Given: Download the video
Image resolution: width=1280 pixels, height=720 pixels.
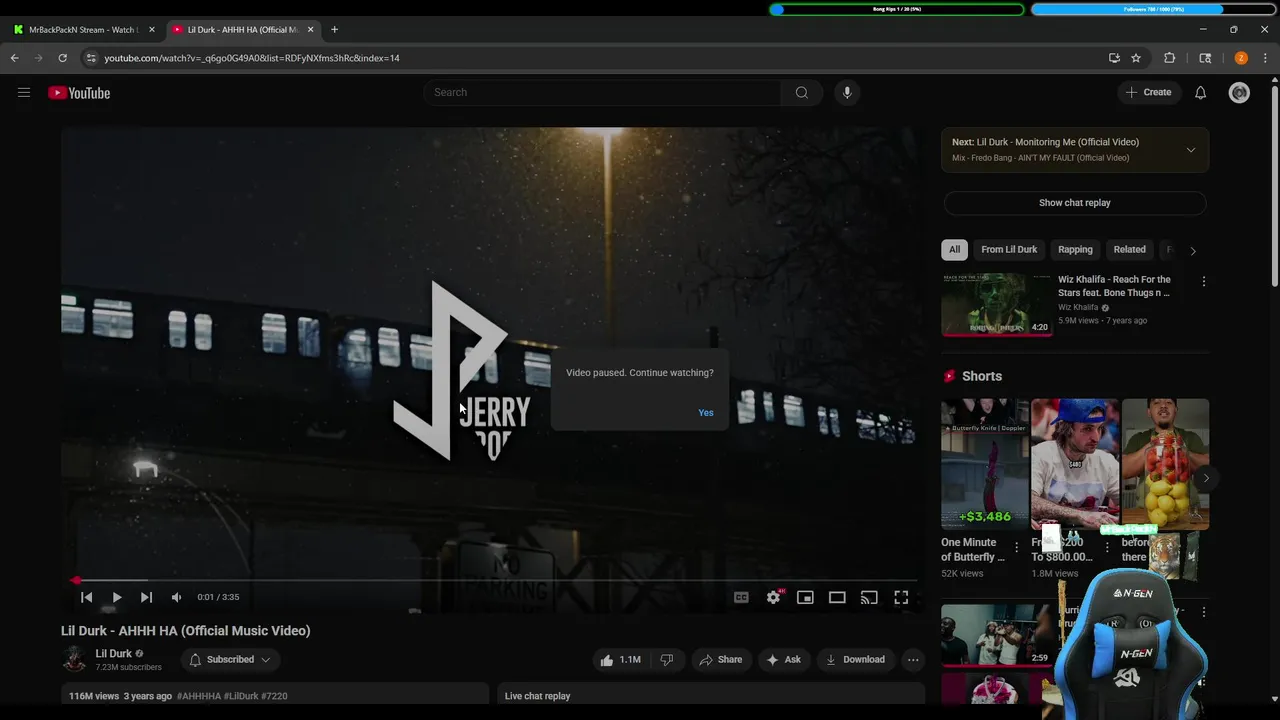Looking at the screenshot, I should 855,660.
